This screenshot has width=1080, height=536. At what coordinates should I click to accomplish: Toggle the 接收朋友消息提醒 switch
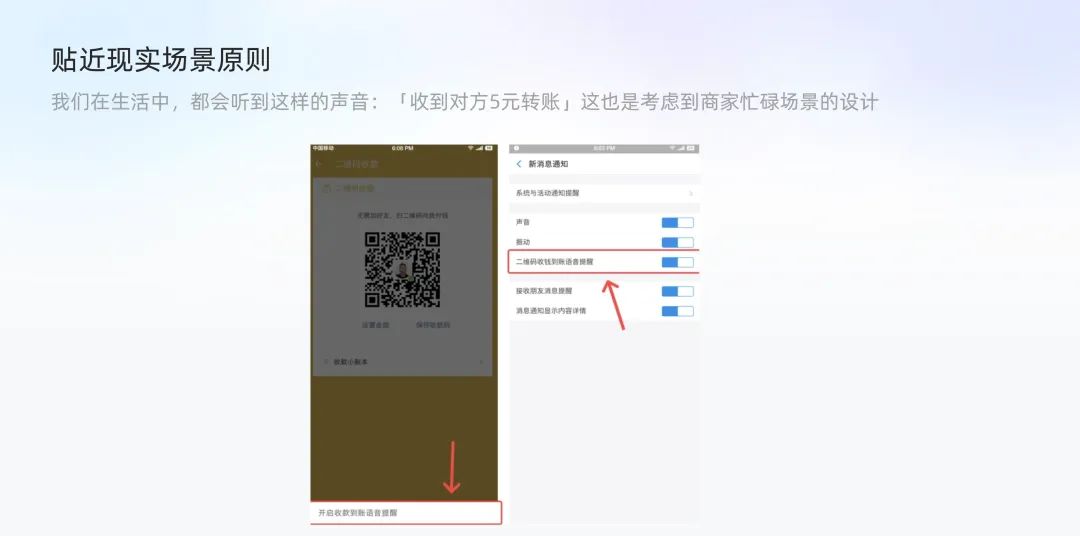[x=677, y=291]
